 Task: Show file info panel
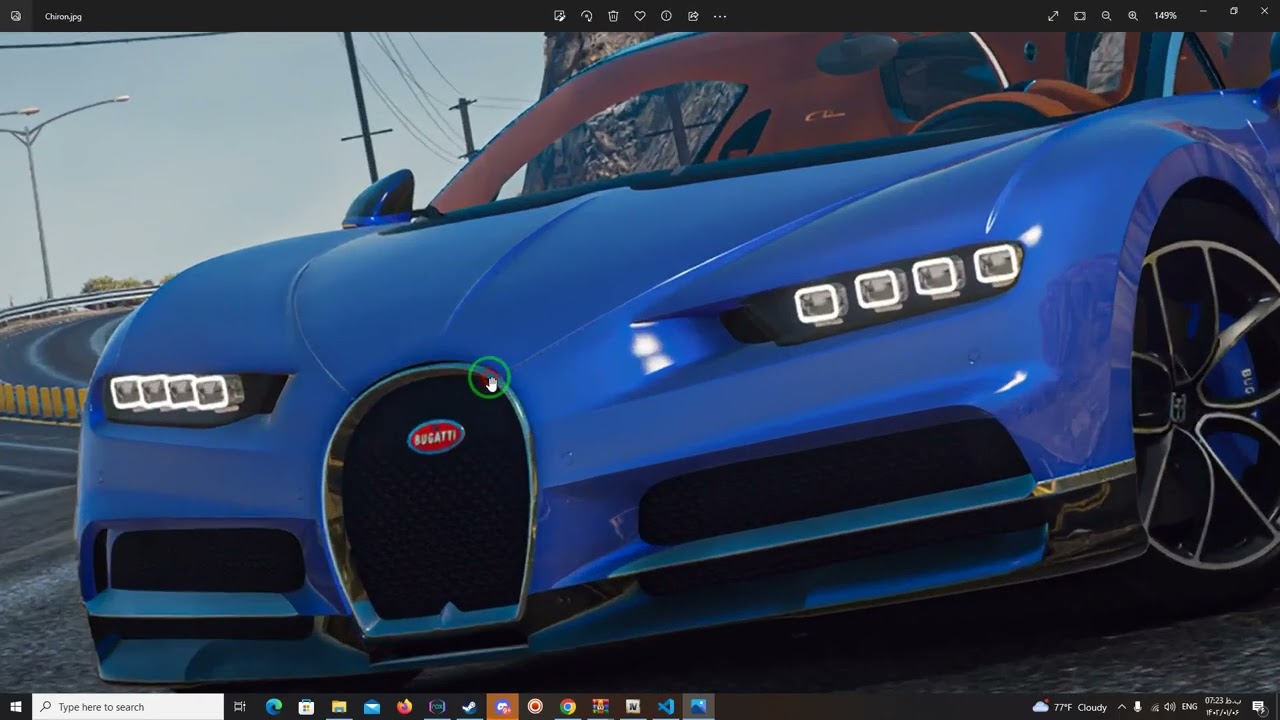click(x=666, y=16)
